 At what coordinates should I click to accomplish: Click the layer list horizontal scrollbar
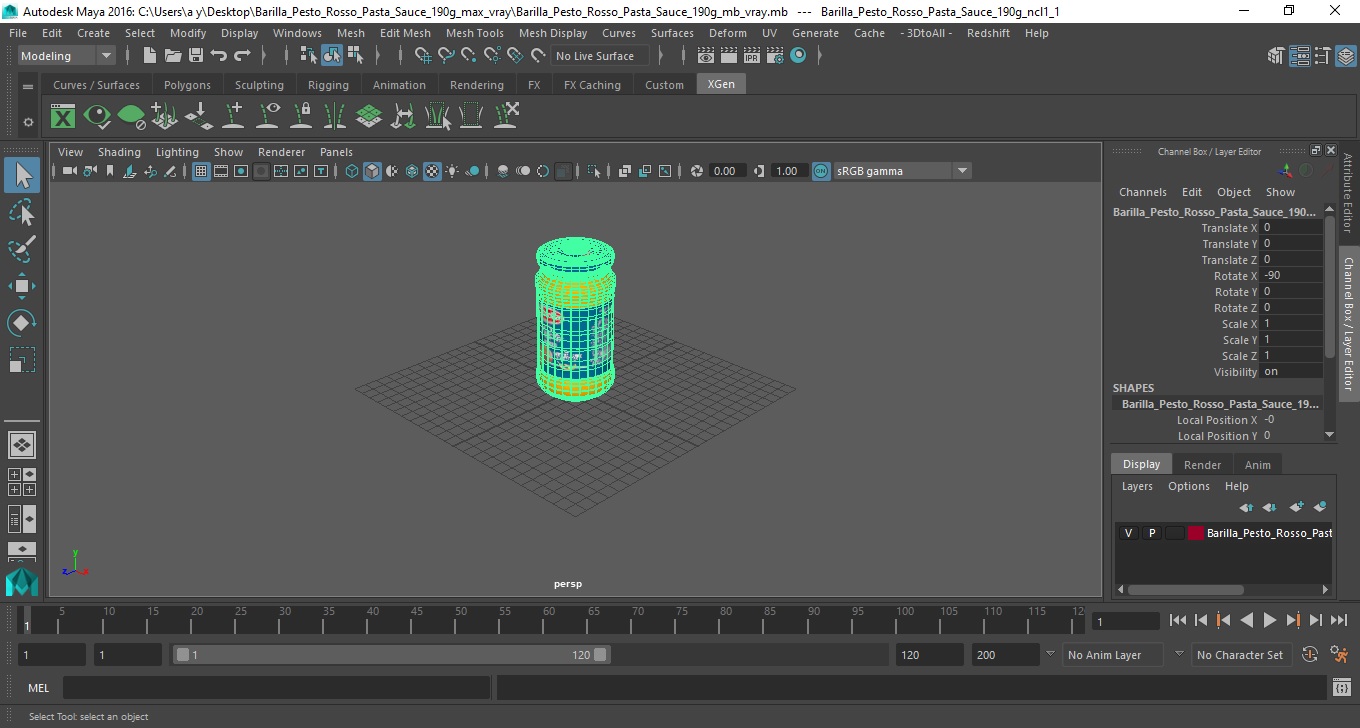[1185, 590]
